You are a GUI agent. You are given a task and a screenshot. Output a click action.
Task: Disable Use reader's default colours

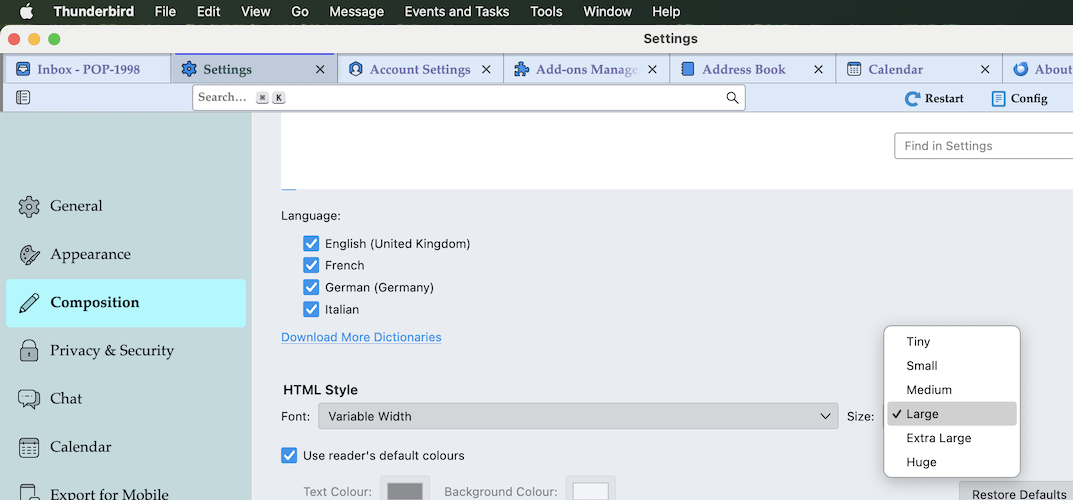tap(289, 456)
